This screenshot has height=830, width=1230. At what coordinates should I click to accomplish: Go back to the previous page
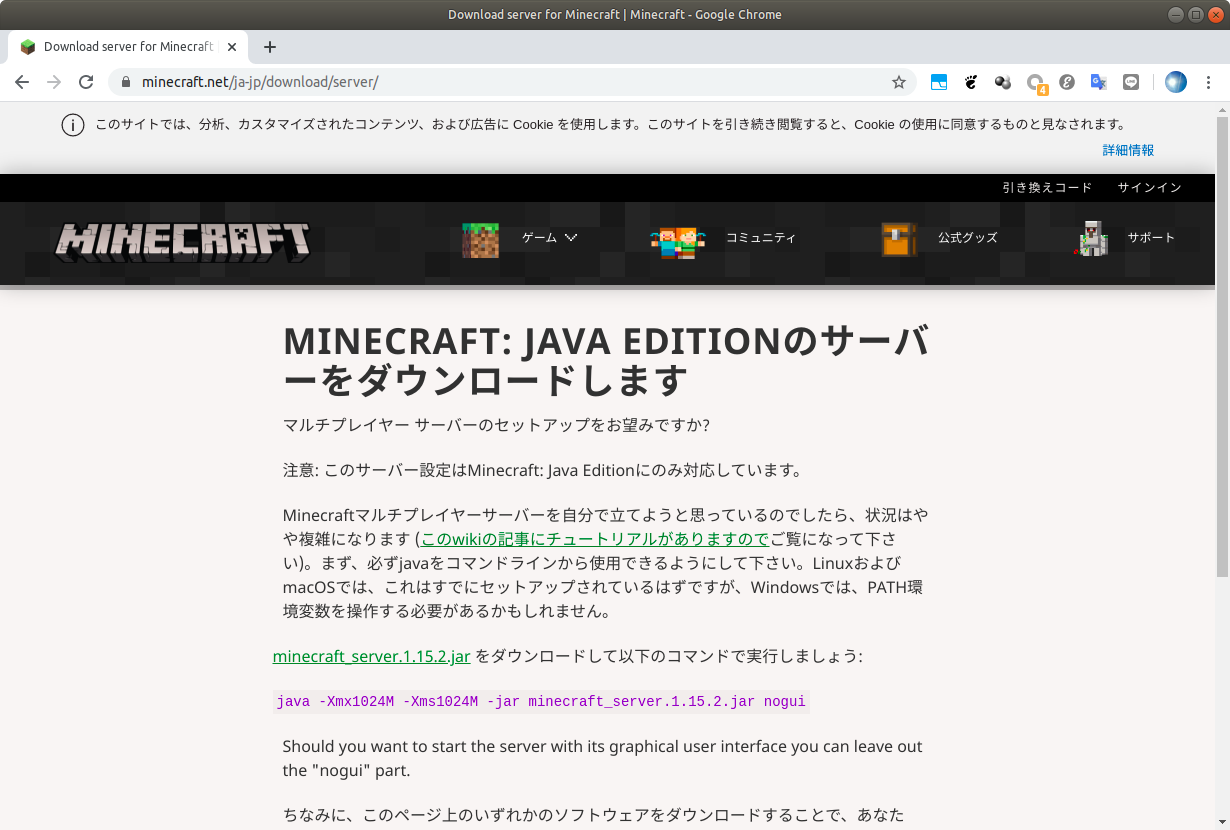pyautogui.click(x=22, y=82)
